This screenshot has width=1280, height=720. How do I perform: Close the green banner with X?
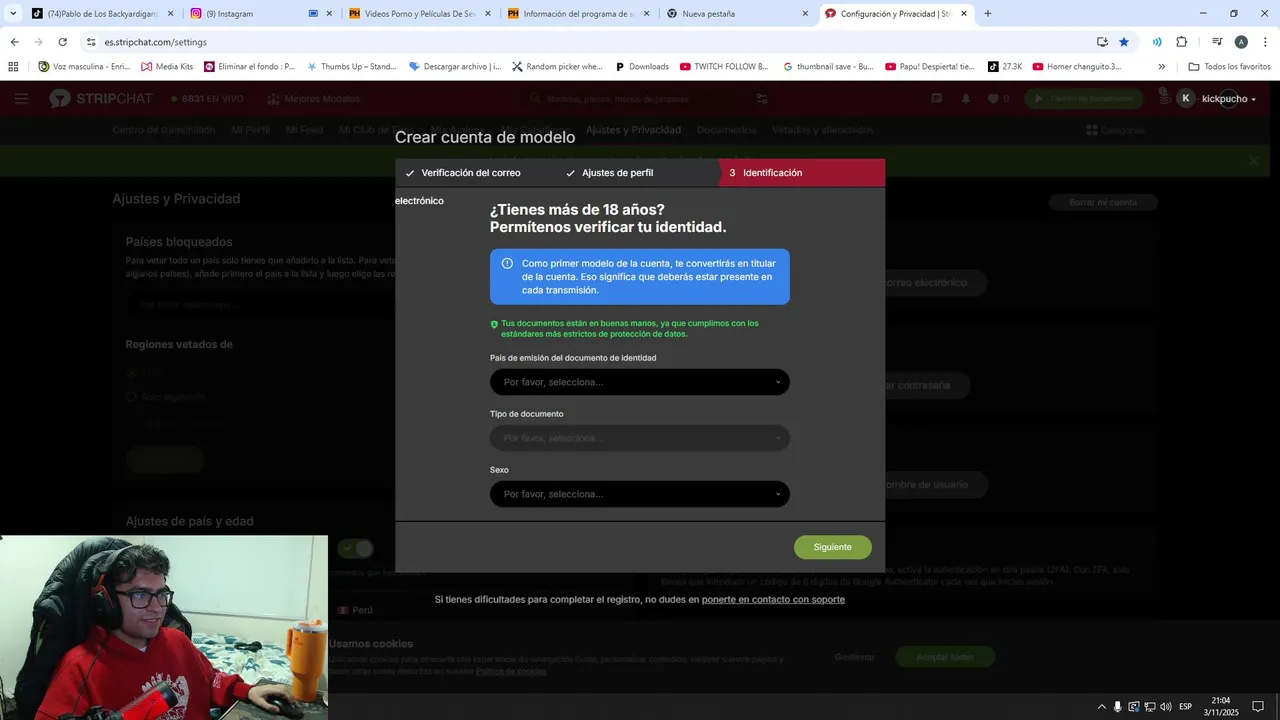(x=1254, y=161)
